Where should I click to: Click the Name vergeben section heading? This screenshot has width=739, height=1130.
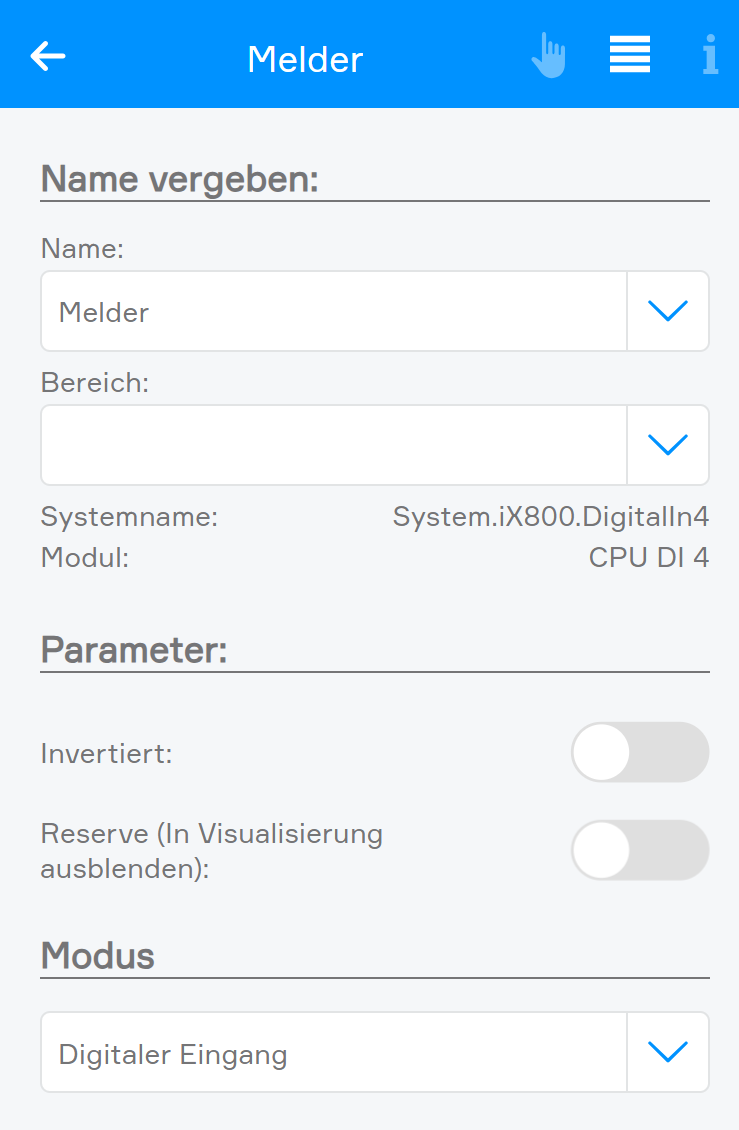tap(180, 179)
